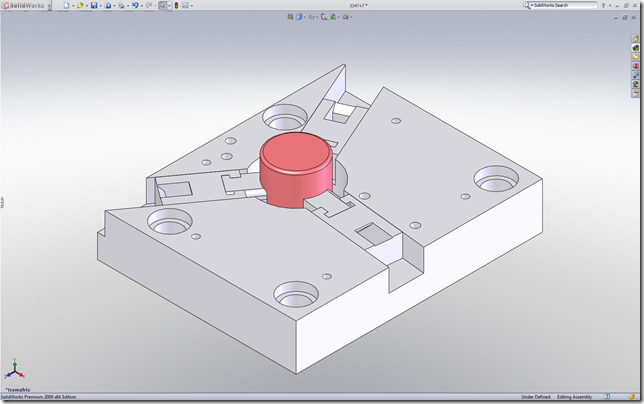Open the Help question mark icon
644x404 pixels.
pyautogui.click(x=603, y=5)
